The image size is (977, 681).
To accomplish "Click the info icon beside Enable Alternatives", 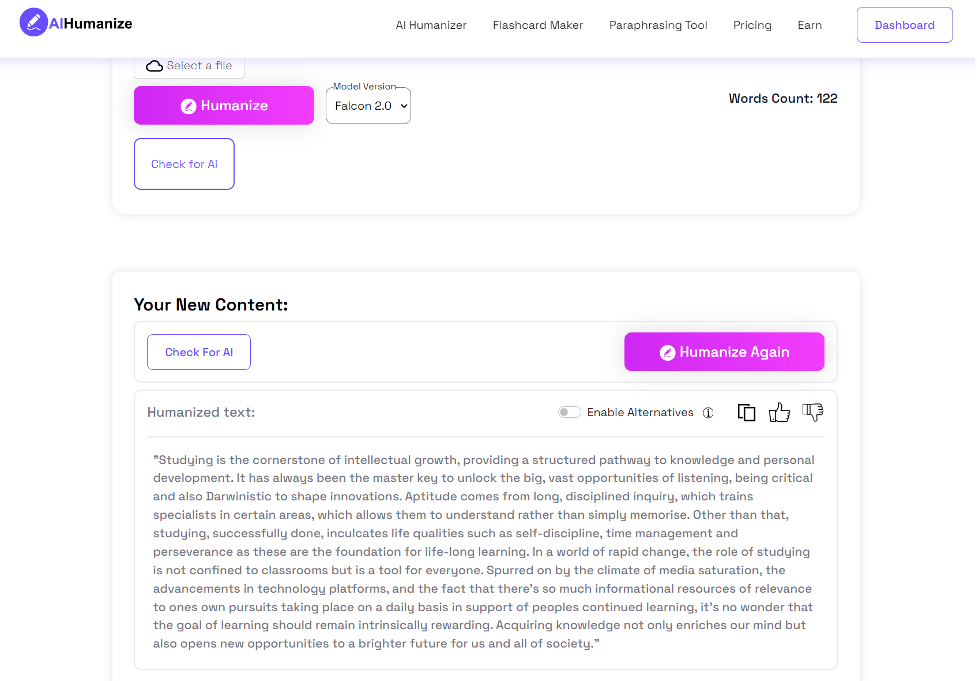I will point(708,412).
